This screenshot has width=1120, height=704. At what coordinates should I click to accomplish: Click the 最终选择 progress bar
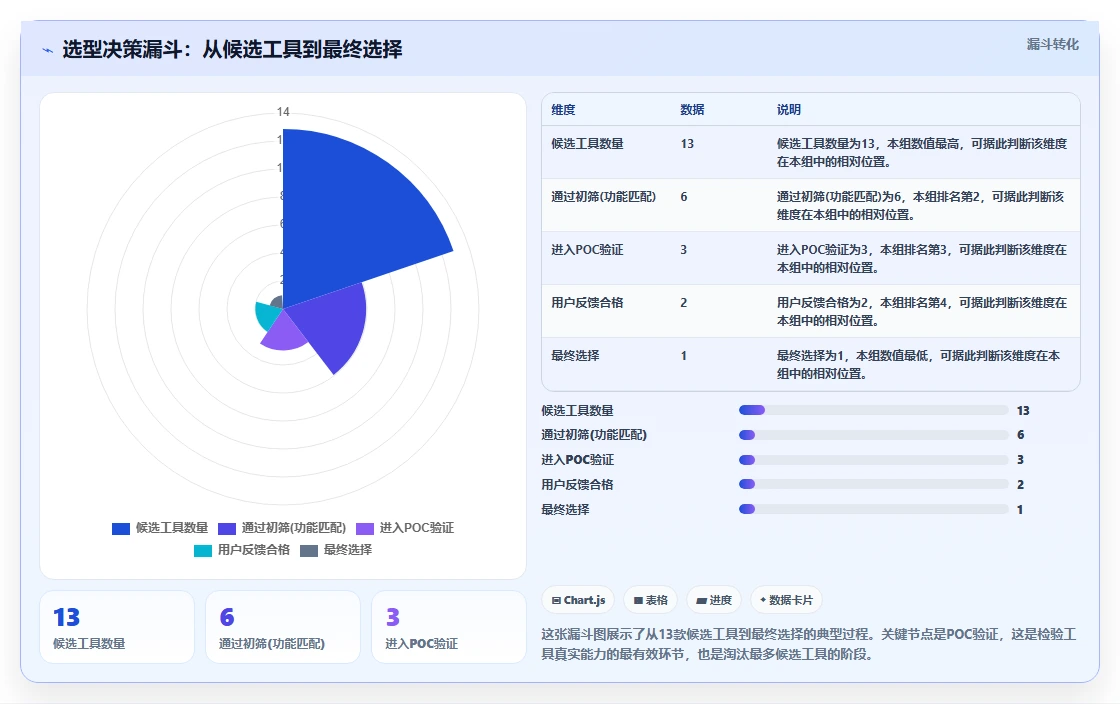(x=874, y=509)
